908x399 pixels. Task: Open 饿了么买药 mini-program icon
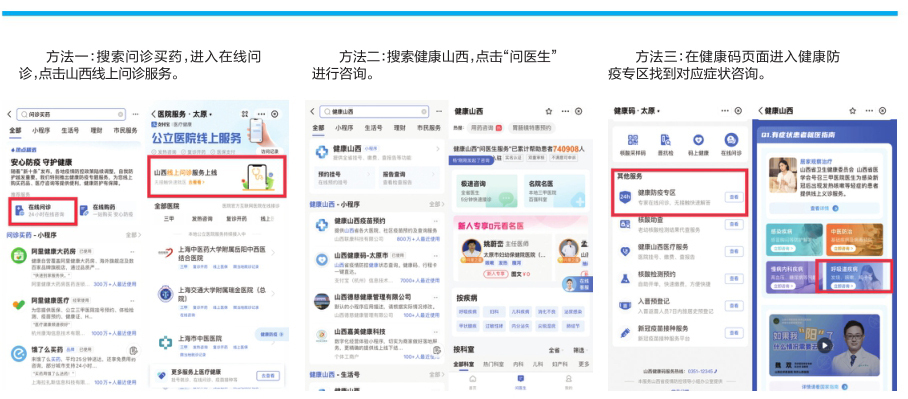(19, 353)
